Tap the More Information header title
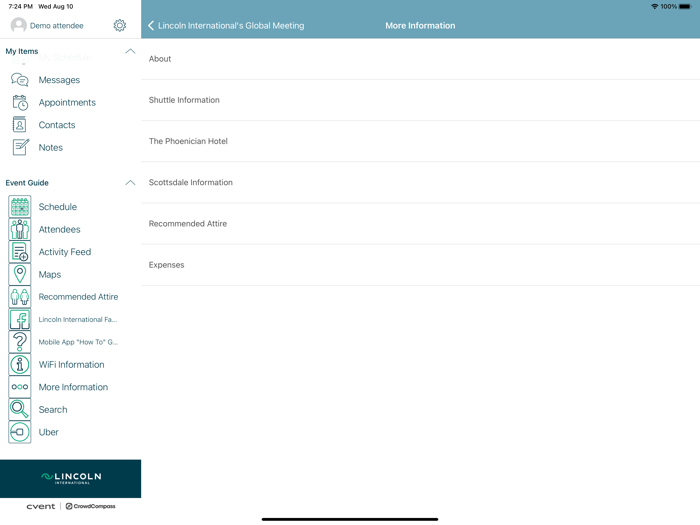Viewport: 700px width, 525px height. tap(420, 25)
